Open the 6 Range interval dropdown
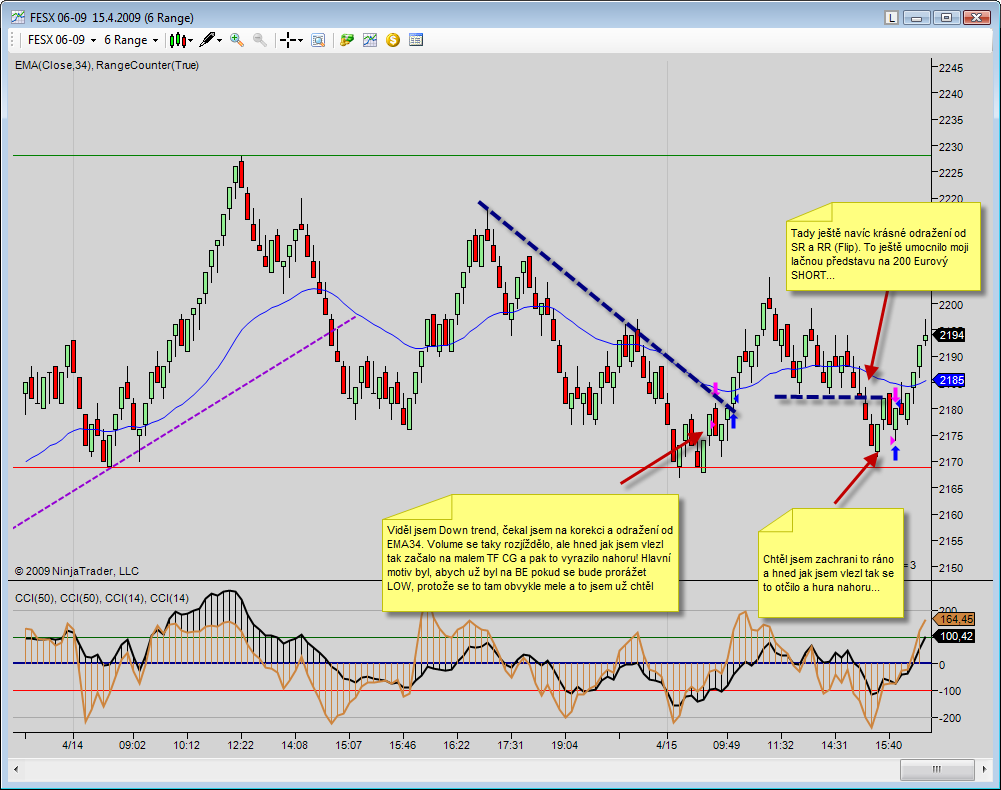 coord(130,40)
